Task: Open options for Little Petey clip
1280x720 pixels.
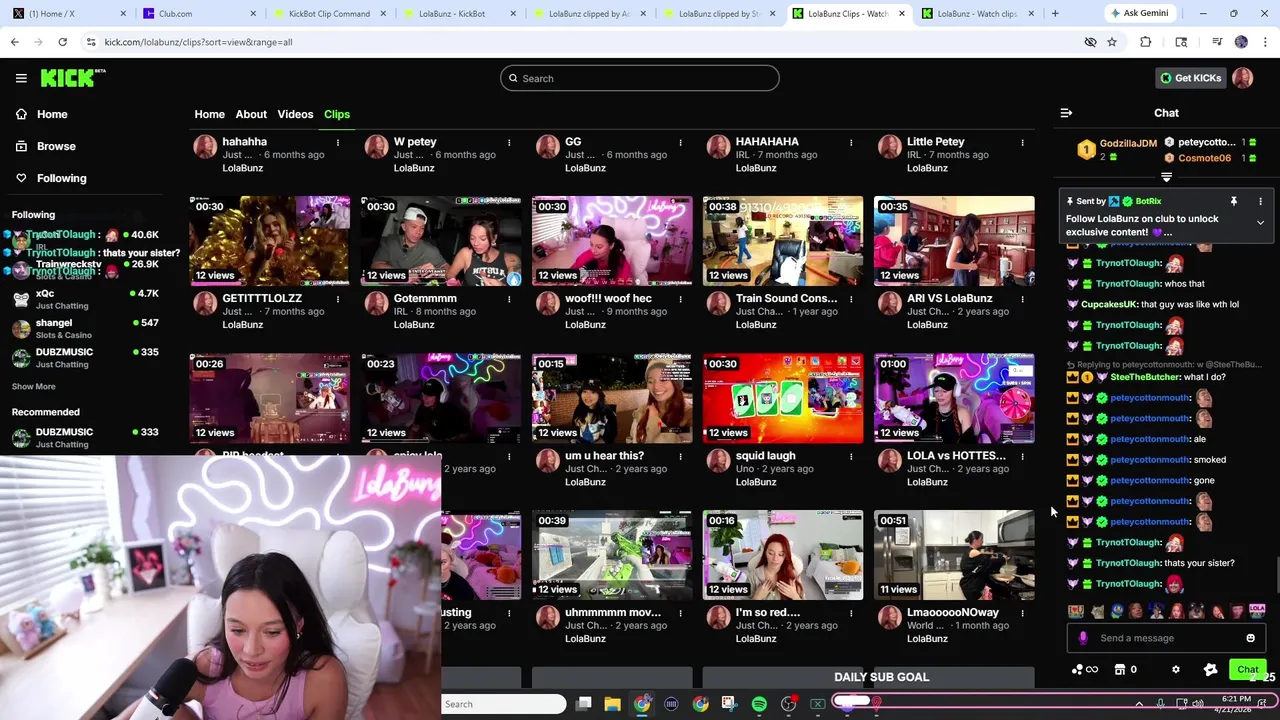Action: pos(1022,143)
